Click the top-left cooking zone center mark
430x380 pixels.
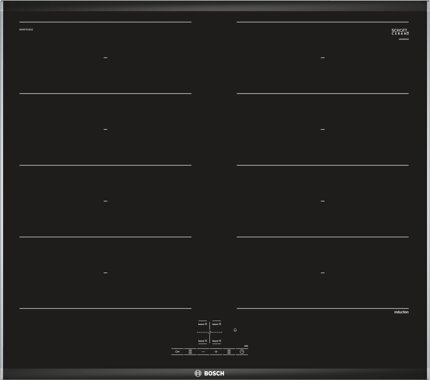click(x=106, y=58)
